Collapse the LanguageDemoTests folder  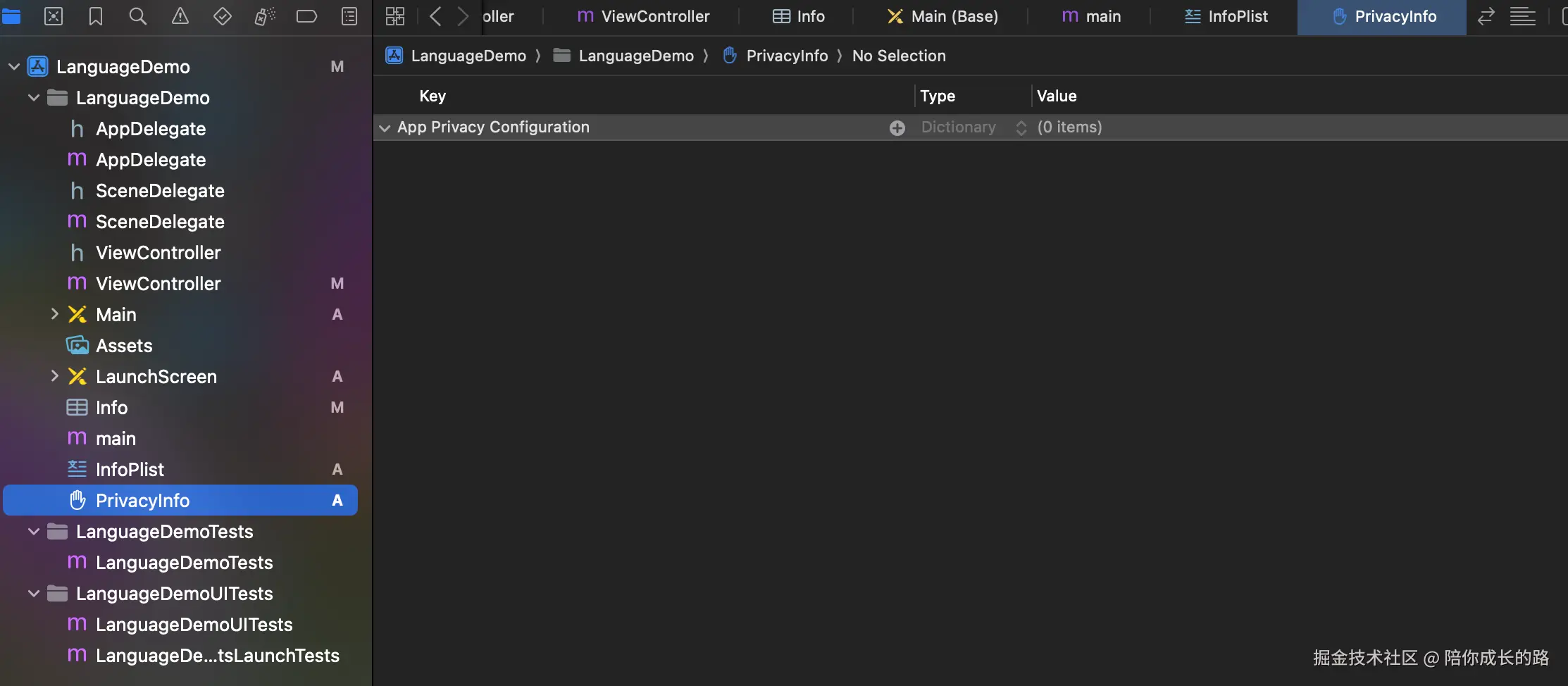[33, 532]
